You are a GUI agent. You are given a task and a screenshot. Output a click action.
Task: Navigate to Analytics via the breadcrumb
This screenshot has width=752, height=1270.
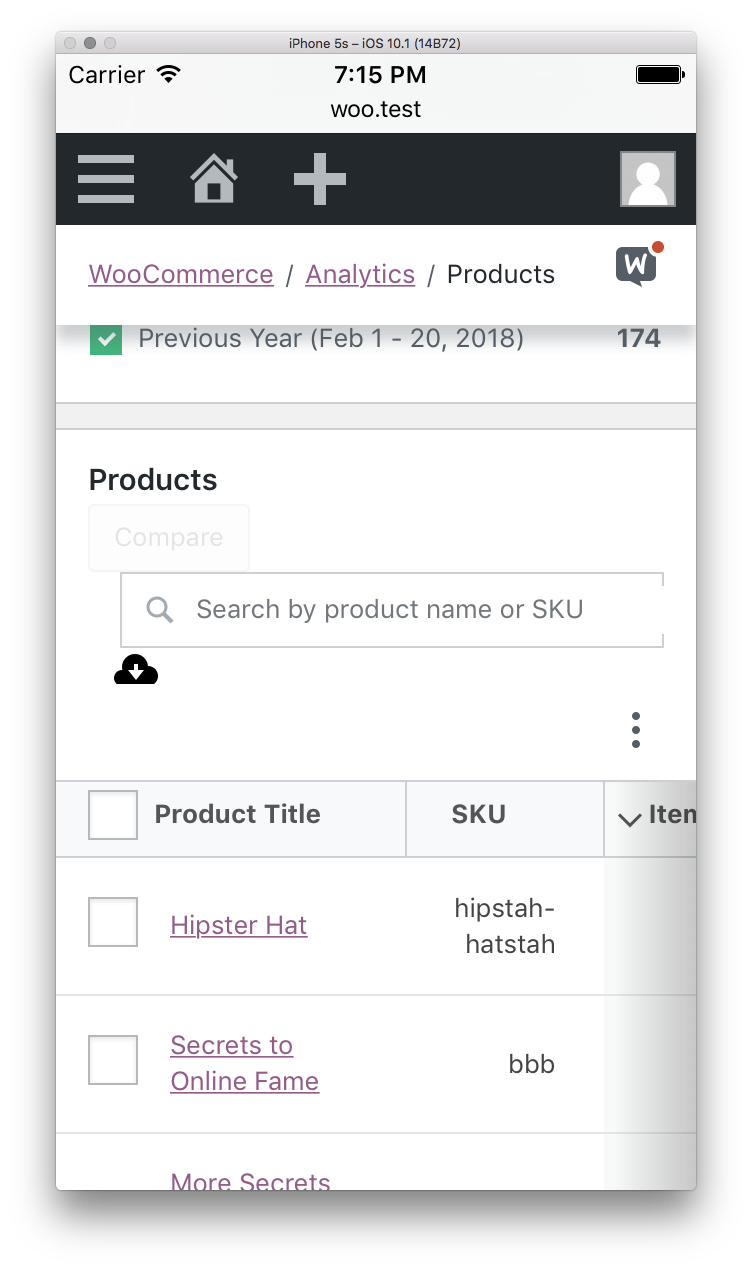click(360, 273)
